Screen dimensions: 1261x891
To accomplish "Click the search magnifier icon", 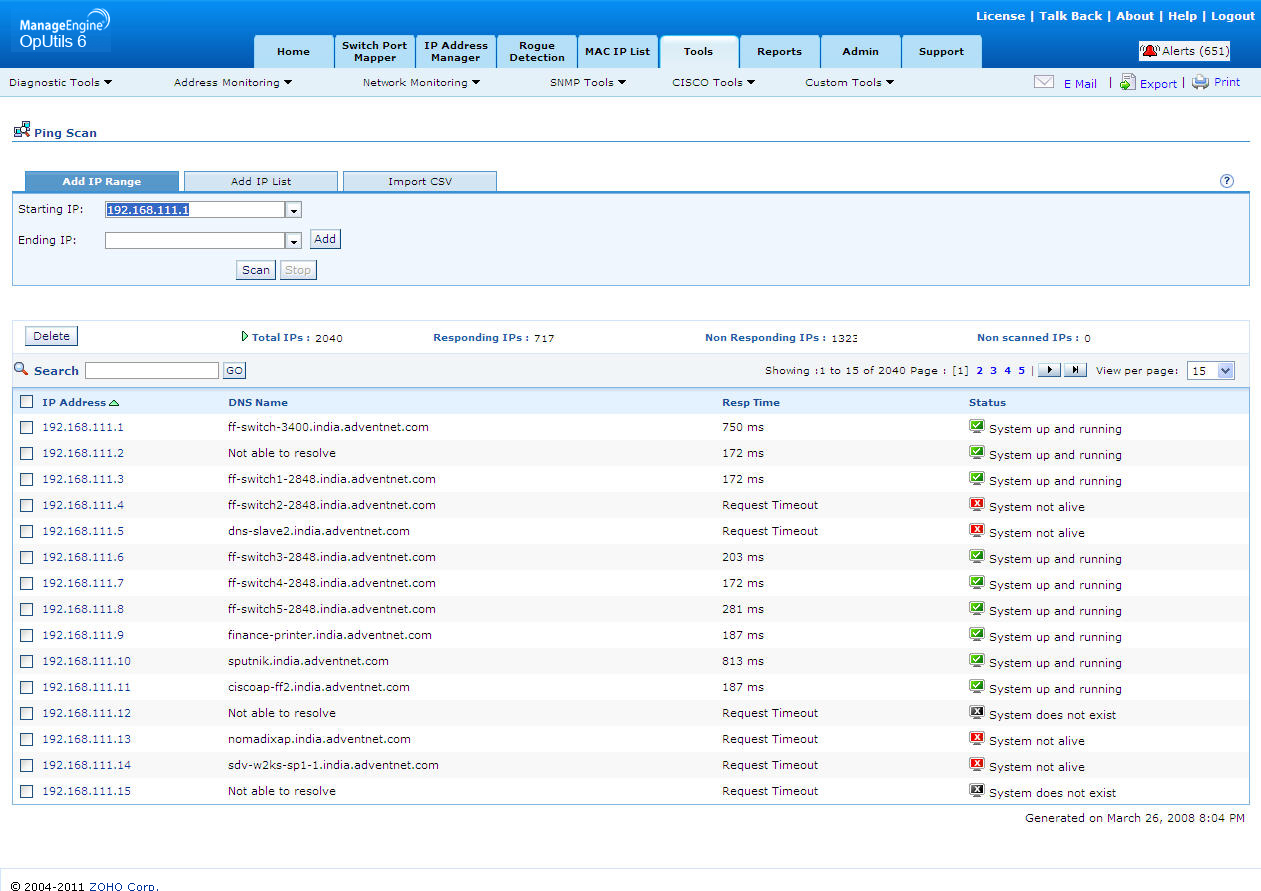I will click(21, 369).
